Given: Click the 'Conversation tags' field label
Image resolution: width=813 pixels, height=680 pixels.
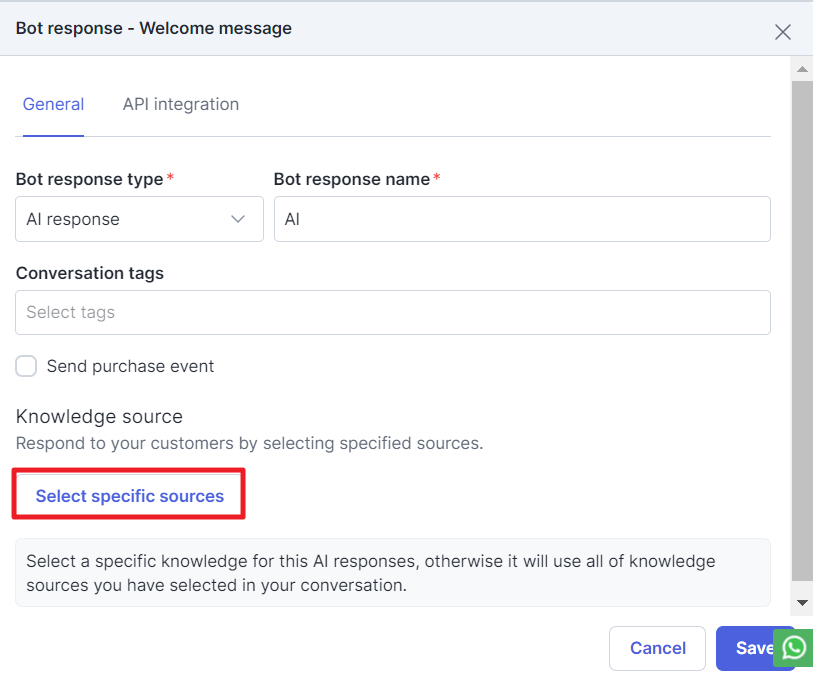Looking at the screenshot, I should click(x=89, y=273).
